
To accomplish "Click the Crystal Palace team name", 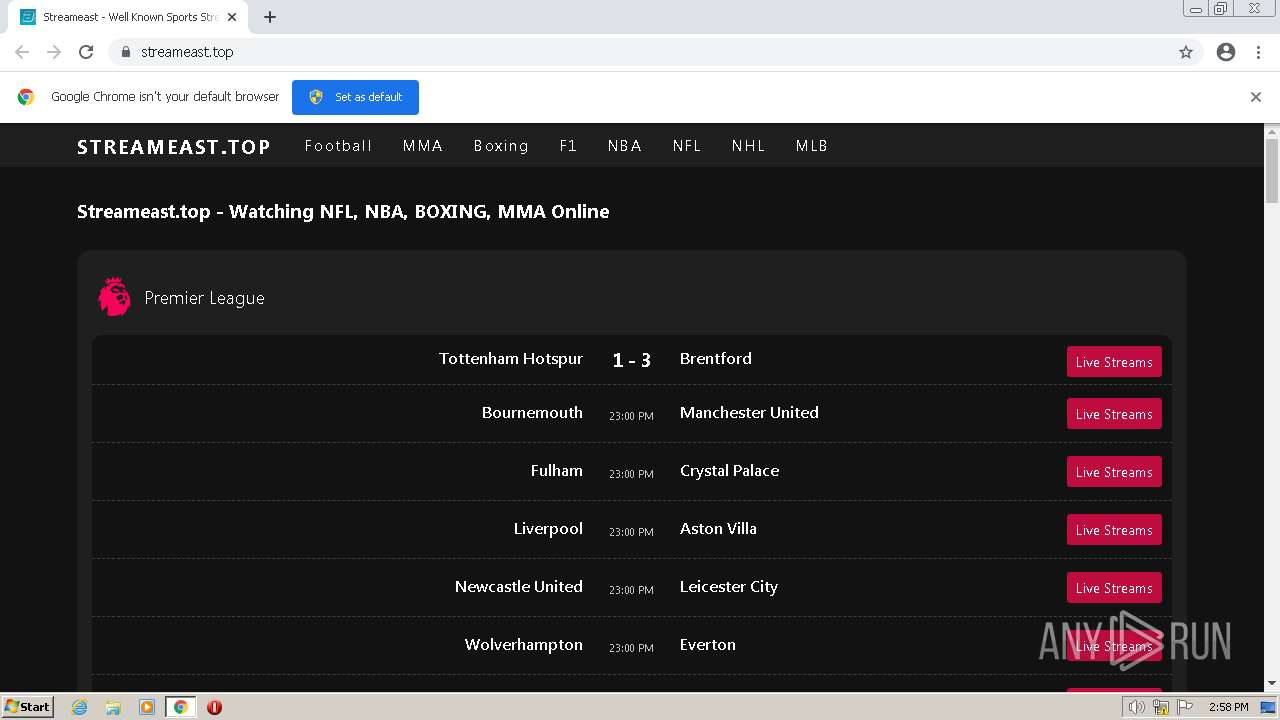I will point(729,471).
